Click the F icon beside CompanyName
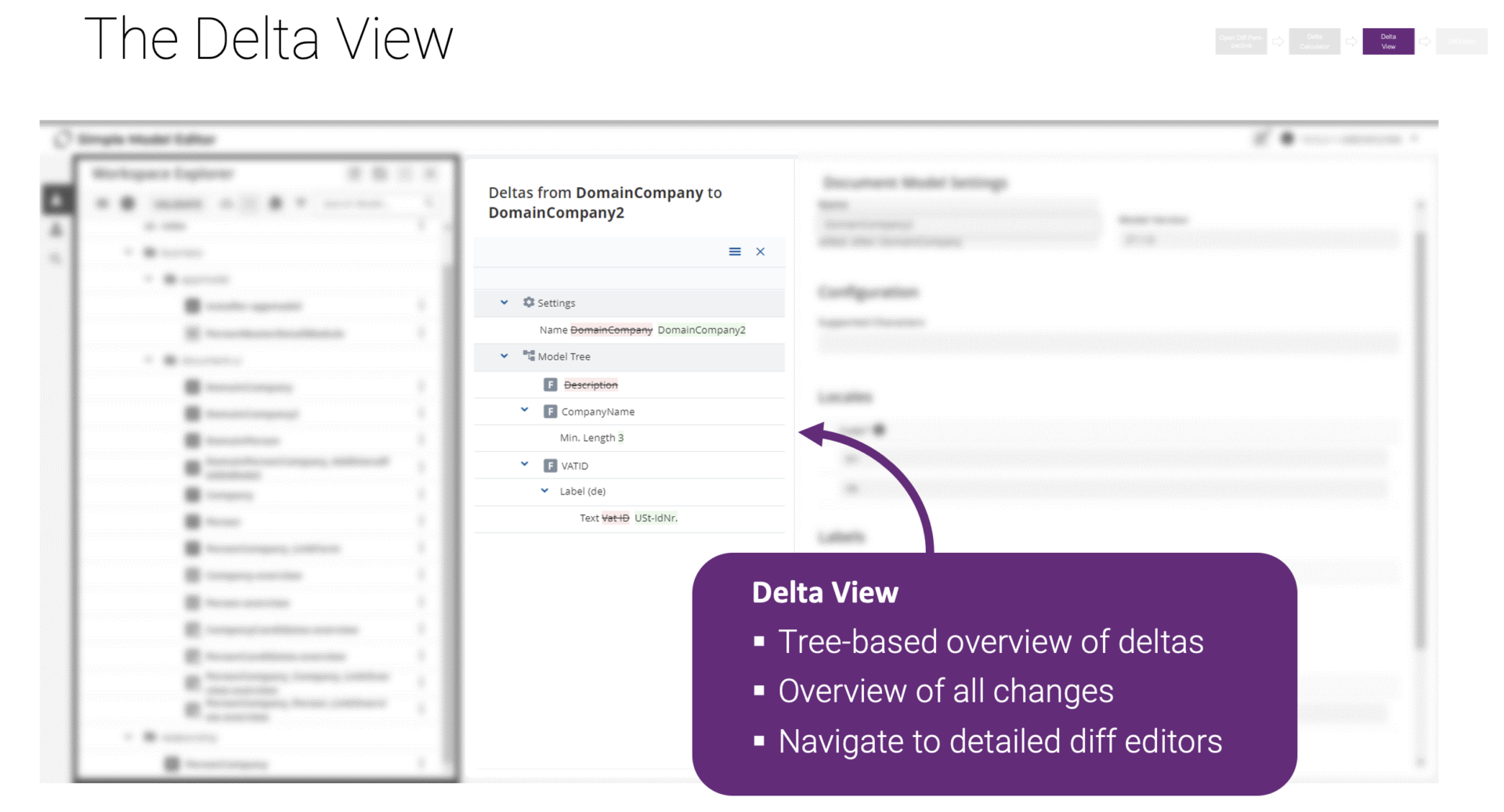The image size is (1504, 812). coord(551,411)
